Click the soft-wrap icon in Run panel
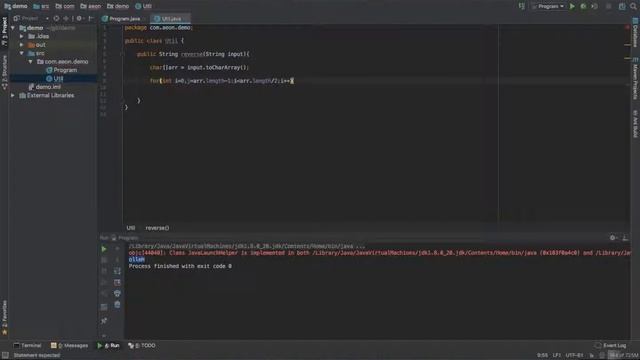 [117, 271]
